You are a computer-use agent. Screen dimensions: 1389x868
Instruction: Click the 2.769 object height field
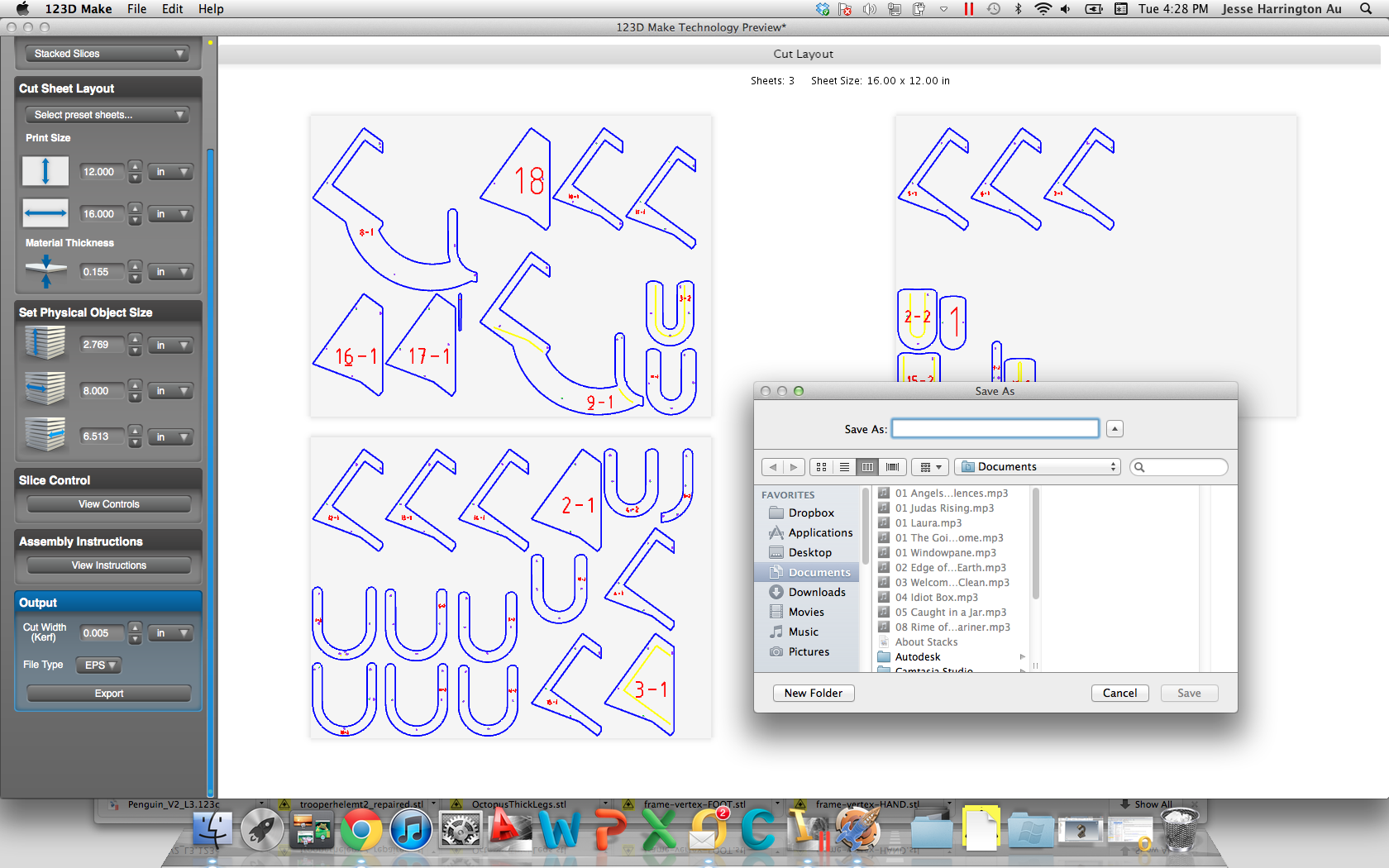click(103, 345)
